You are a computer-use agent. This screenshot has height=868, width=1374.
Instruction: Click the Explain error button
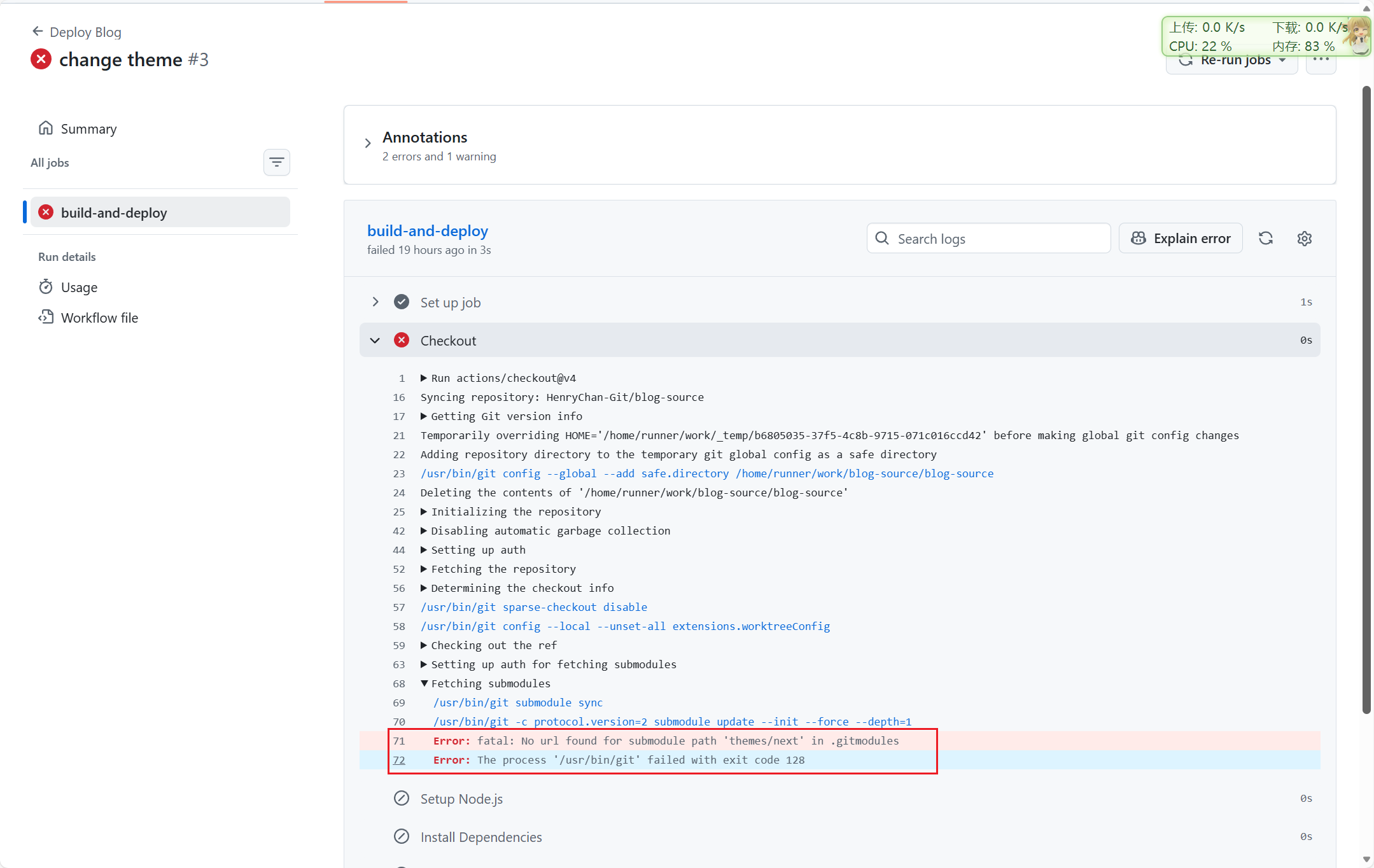[1181, 239]
